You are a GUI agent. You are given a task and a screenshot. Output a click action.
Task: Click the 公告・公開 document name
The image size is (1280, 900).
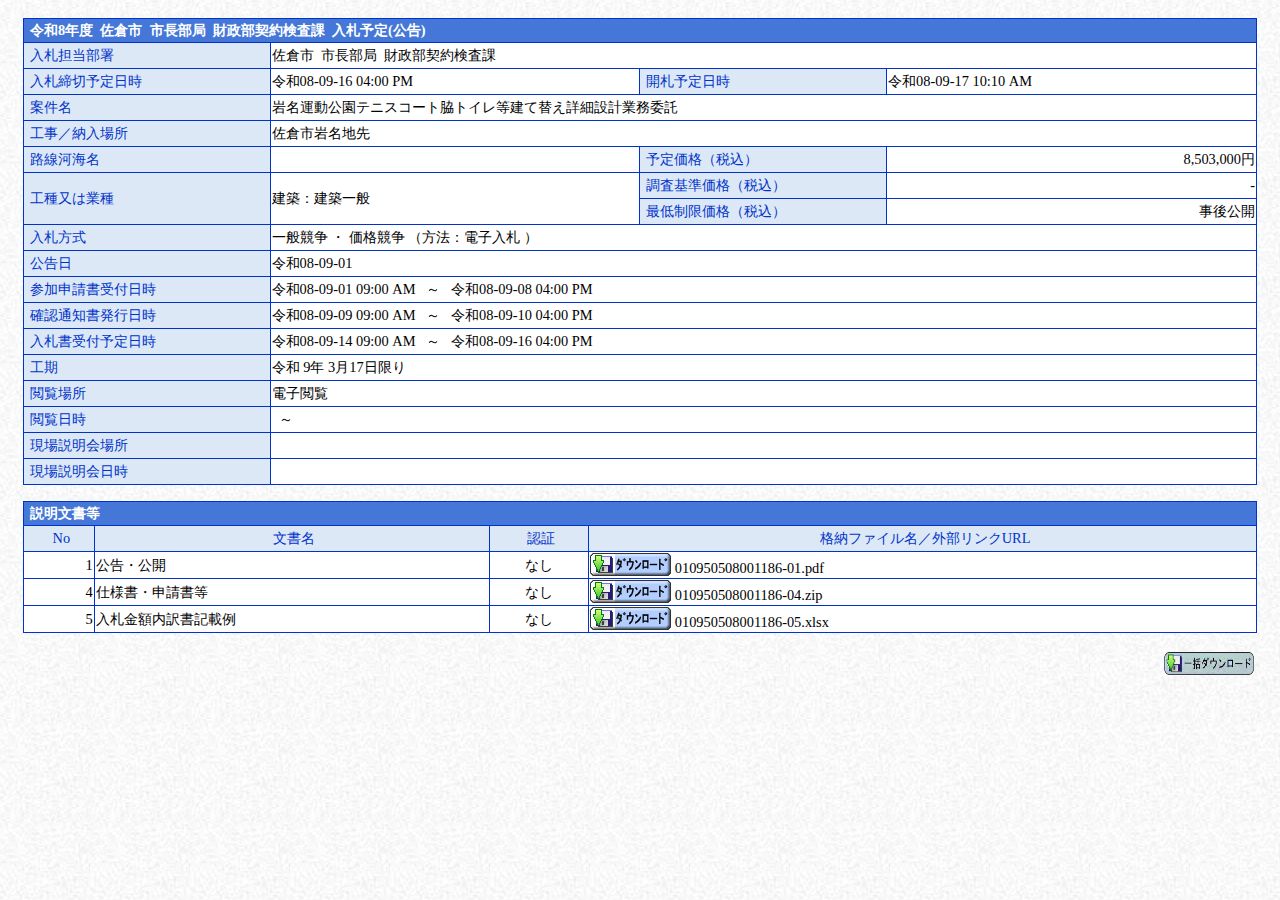(x=131, y=565)
